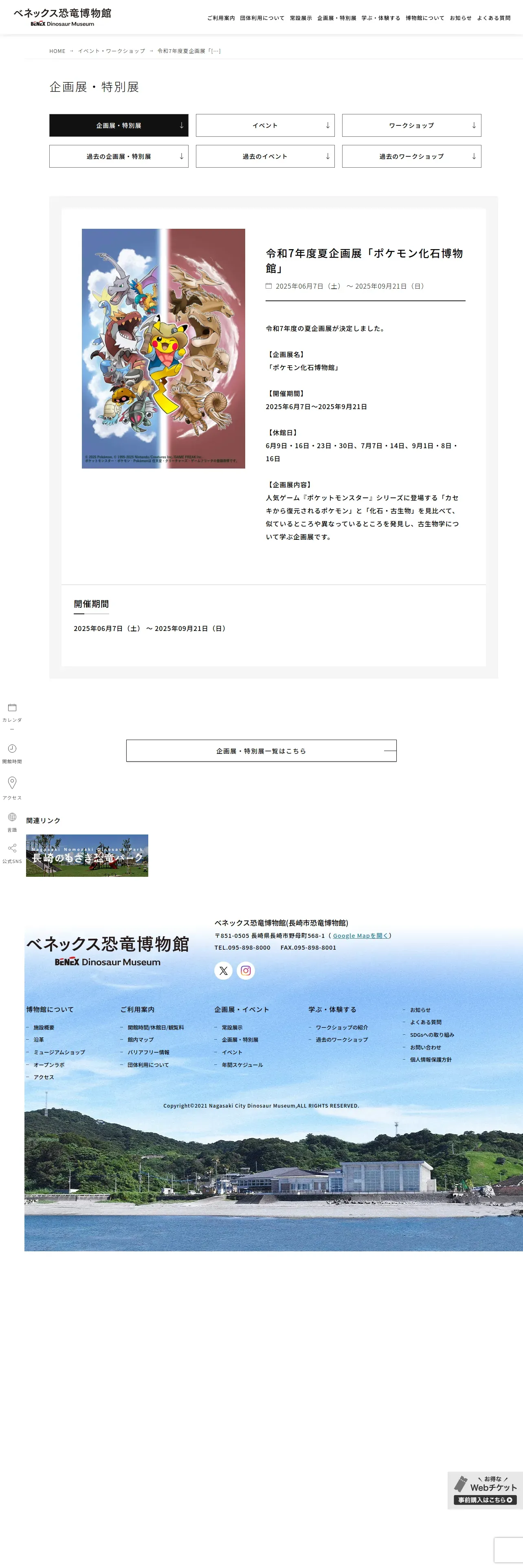Open the 過去のワークショップ button below ワークショップ
Screen dimensions: 523x1568
pos(411,156)
